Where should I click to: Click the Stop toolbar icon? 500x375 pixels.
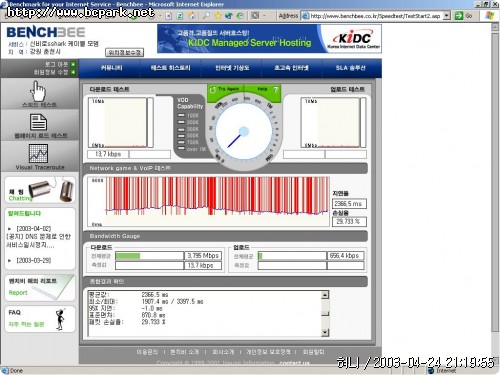click(x=169, y=16)
